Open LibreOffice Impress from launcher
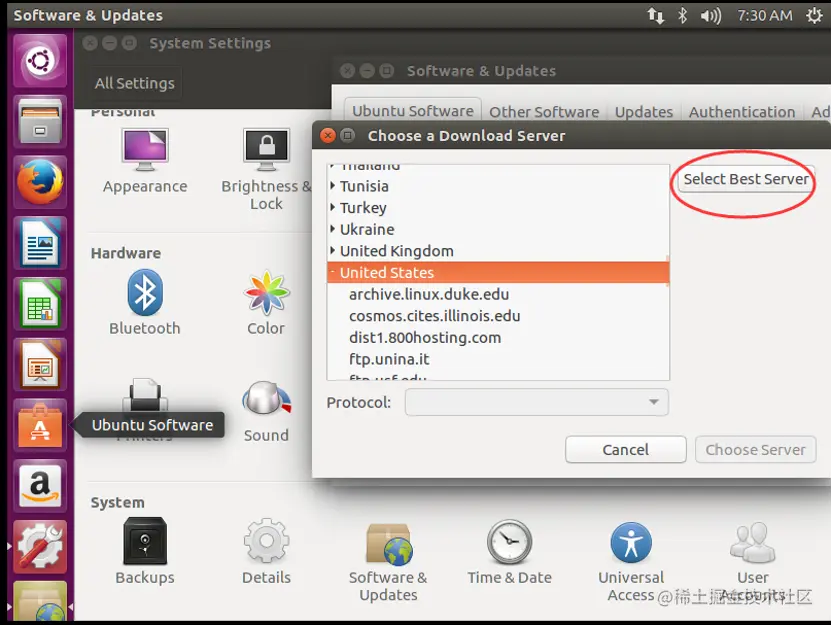 pos(40,364)
